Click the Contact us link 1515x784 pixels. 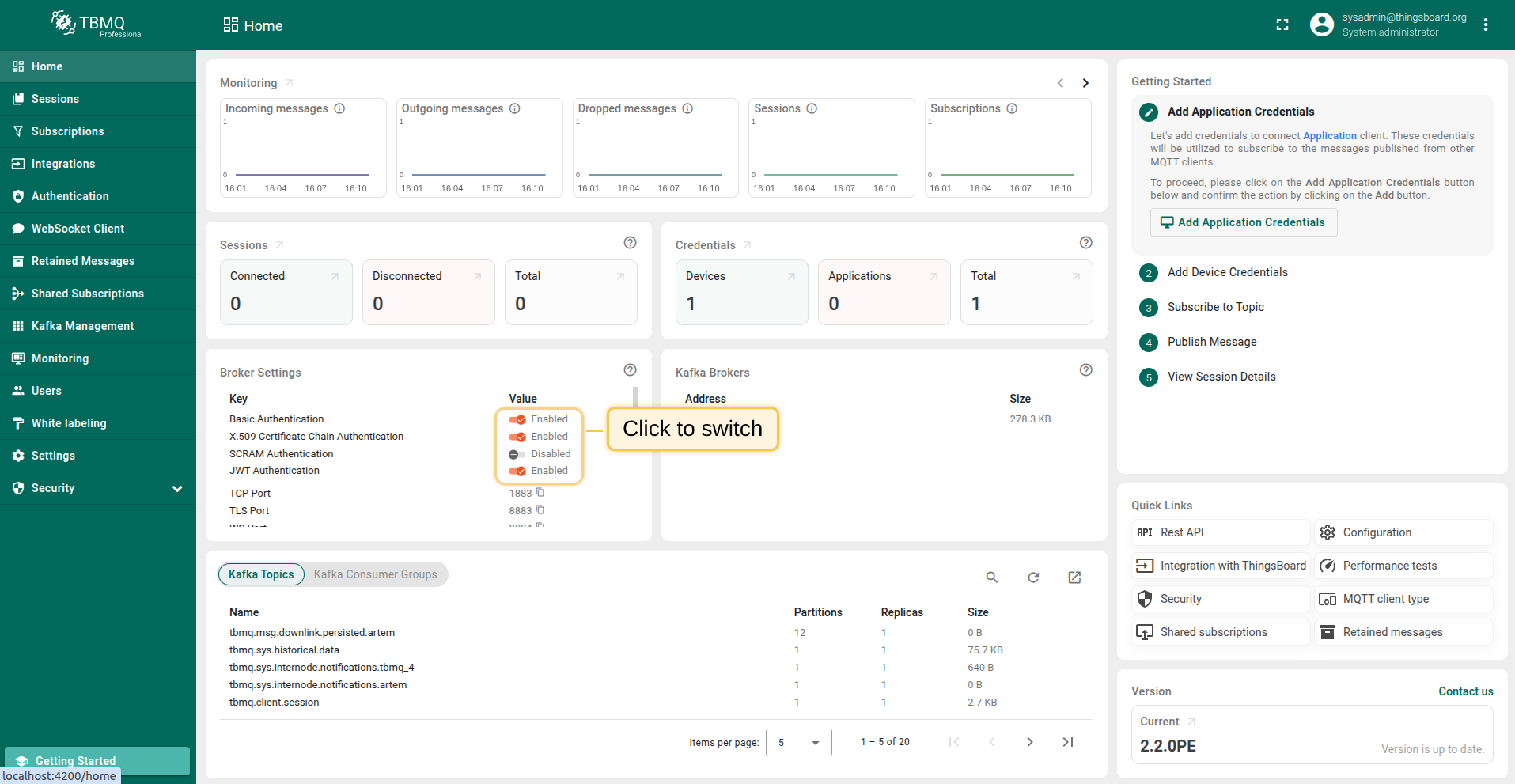[x=1465, y=691]
